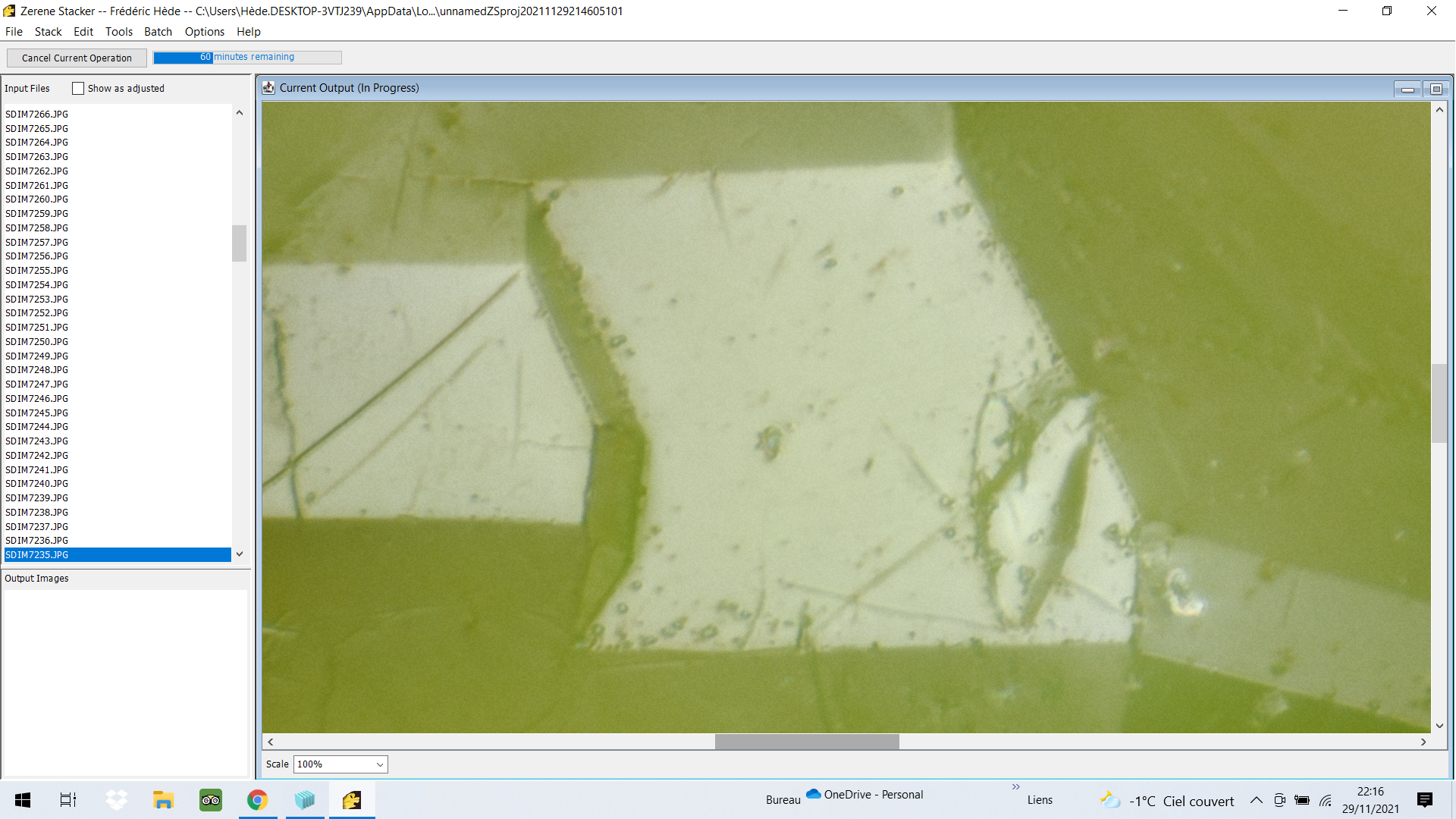Show hidden system tray icons
The height and width of the screenshot is (819, 1456).
pyautogui.click(x=1257, y=800)
